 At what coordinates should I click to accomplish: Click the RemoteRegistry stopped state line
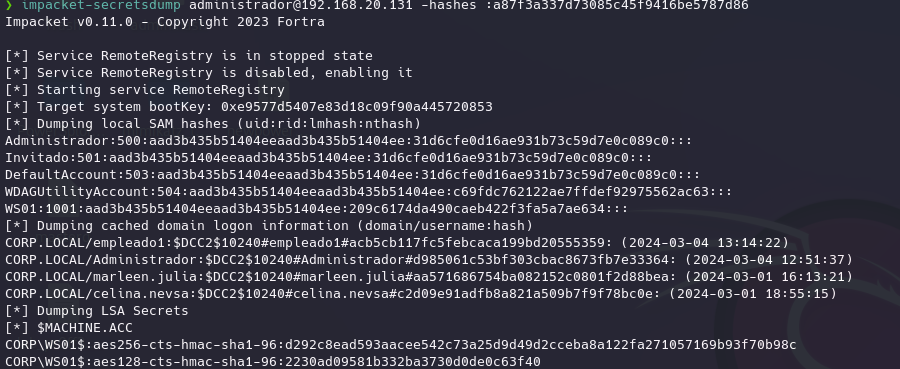coord(189,56)
